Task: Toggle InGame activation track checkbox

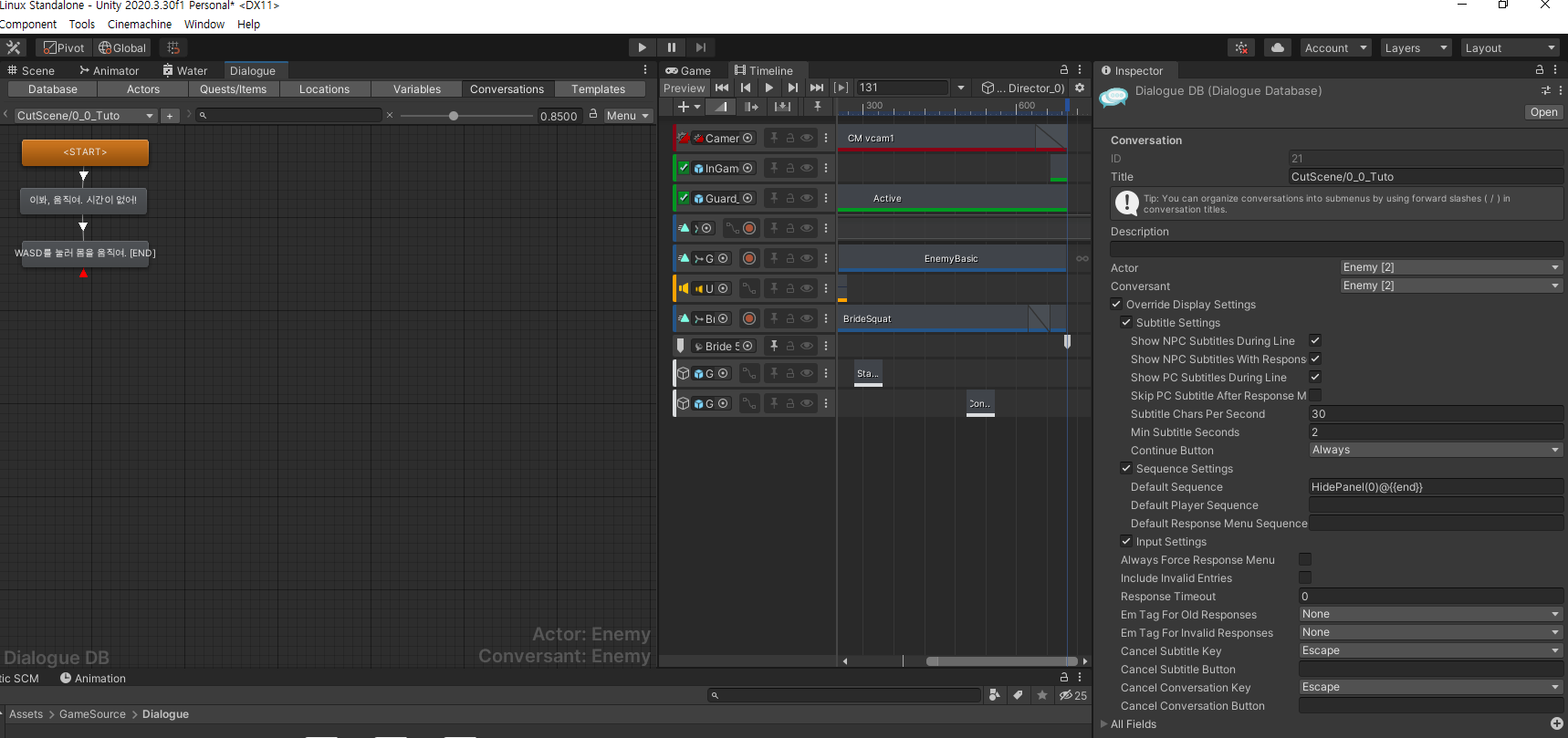Action: click(684, 168)
